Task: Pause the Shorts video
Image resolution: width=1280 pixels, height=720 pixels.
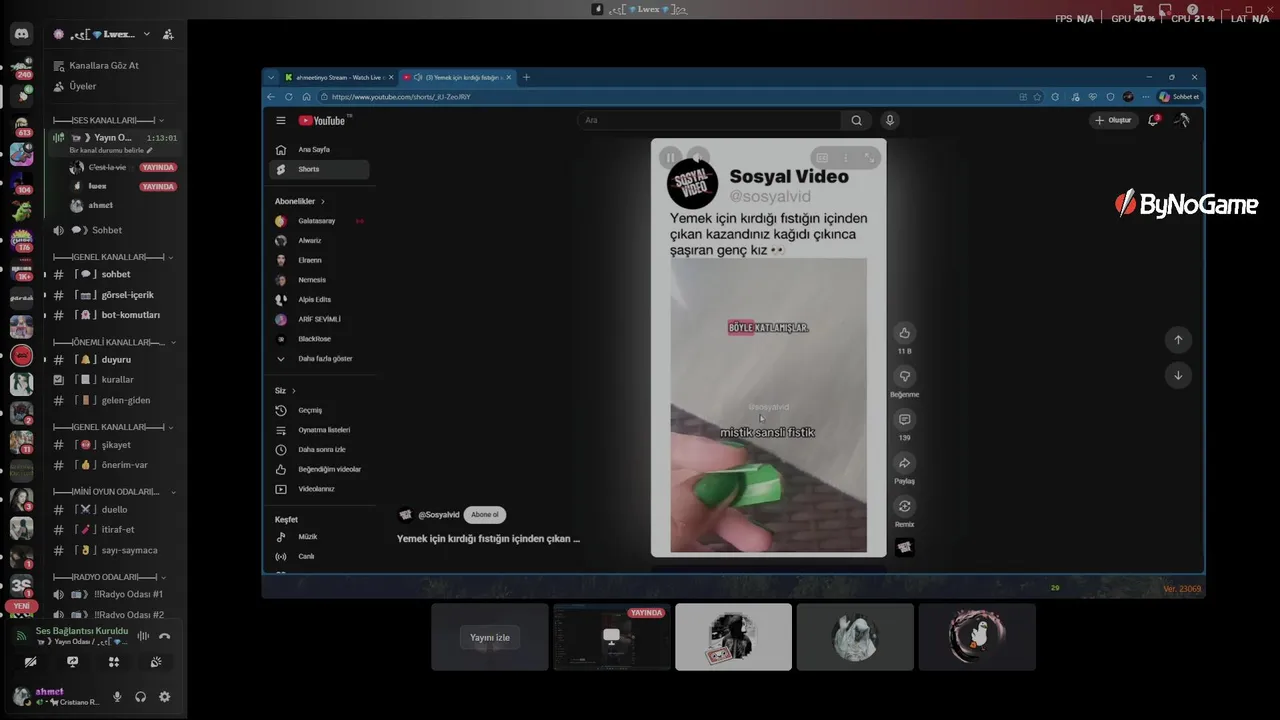Action: pyautogui.click(x=671, y=157)
